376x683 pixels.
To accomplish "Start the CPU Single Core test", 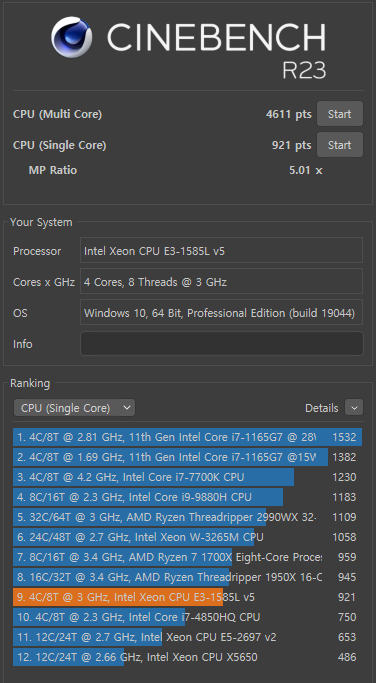I will (339, 145).
